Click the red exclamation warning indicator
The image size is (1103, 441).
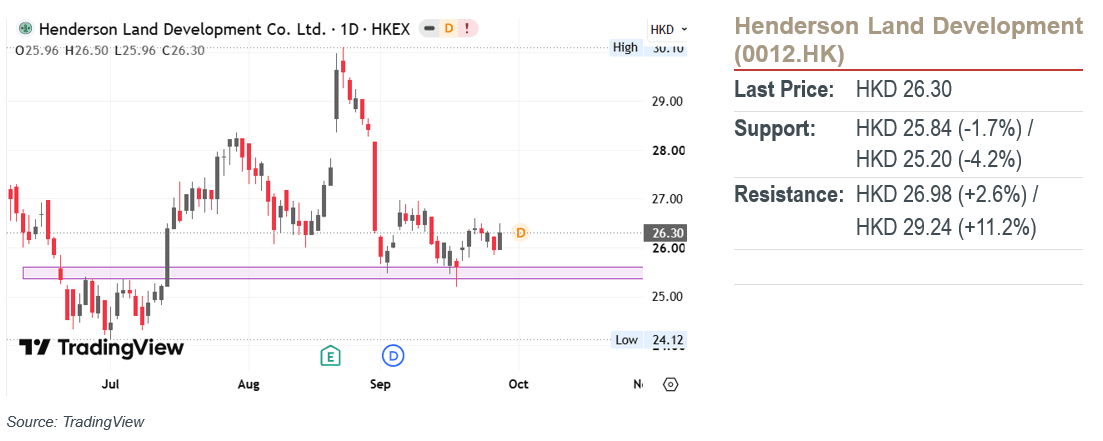coord(468,29)
